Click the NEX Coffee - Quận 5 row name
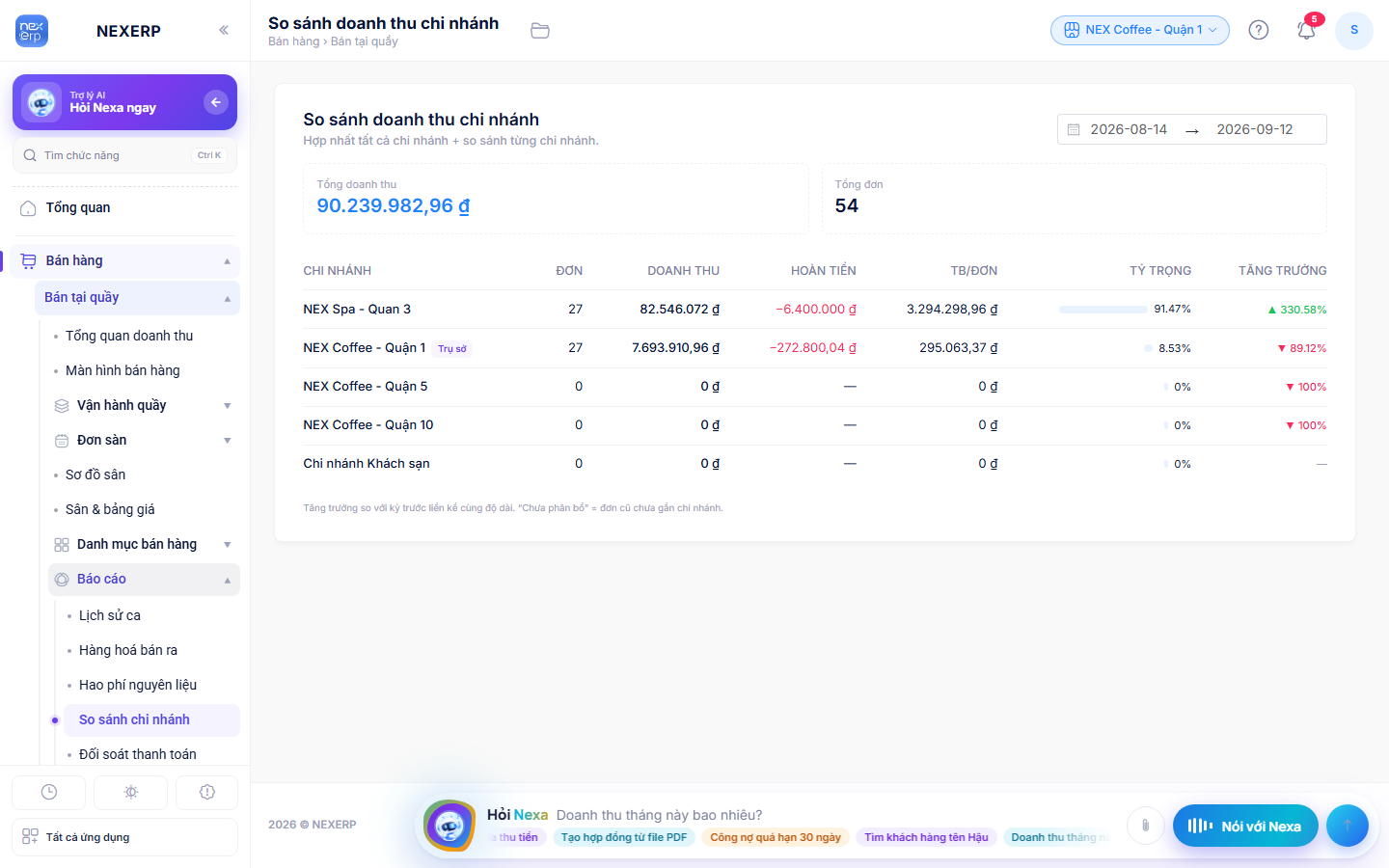 tap(366, 387)
